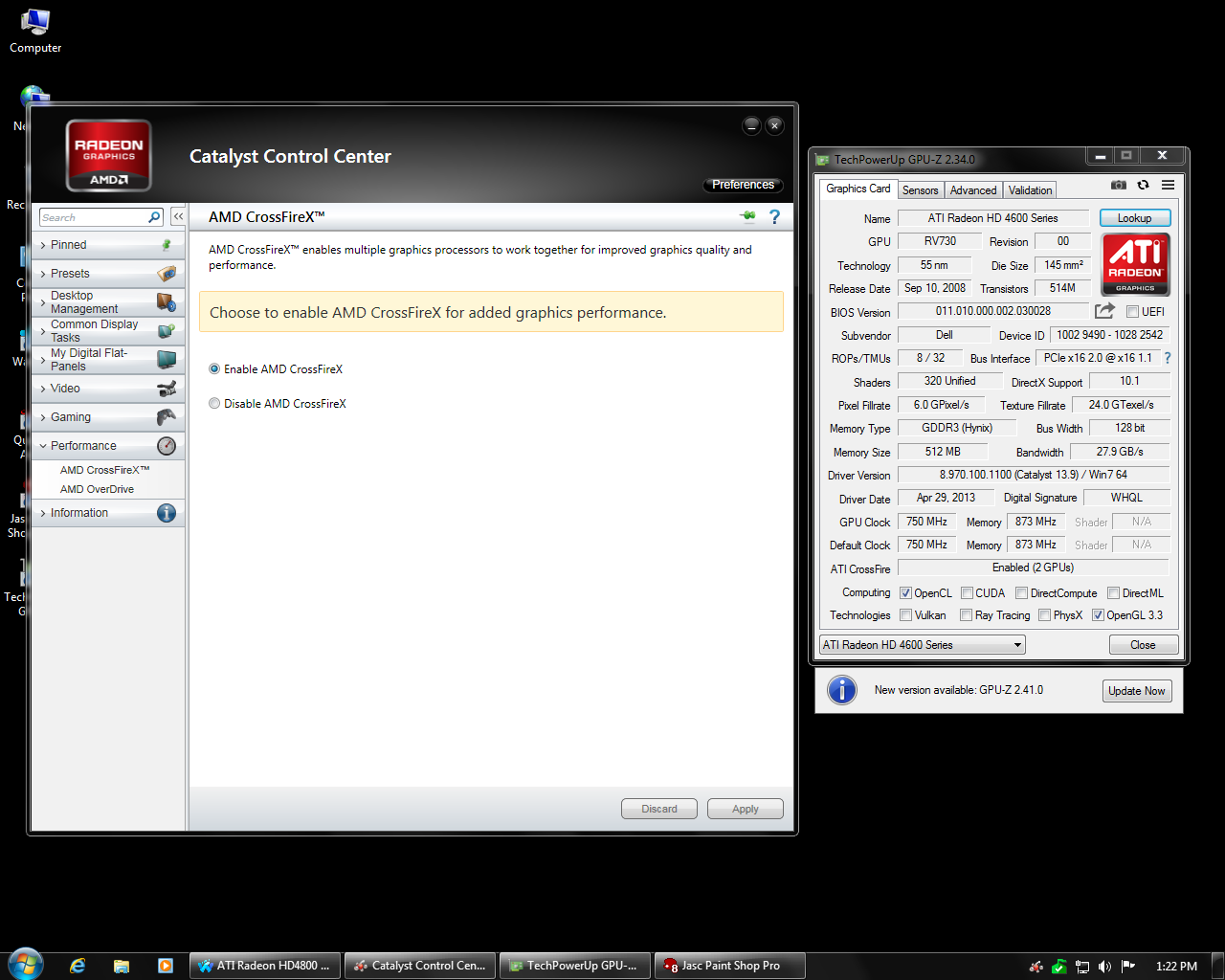This screenshot has height=980, width=1225.
Task: Toggle the PhysX checkbox
Action: [x=1045, y=615]
